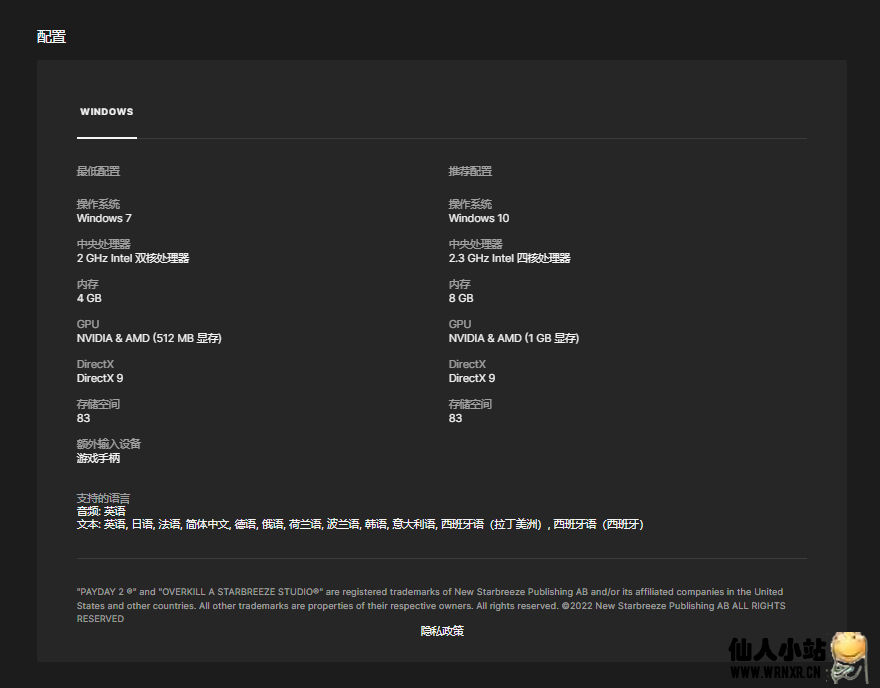Click the 2.3 GHz Intel 四核处理器 text

[509, 258]
